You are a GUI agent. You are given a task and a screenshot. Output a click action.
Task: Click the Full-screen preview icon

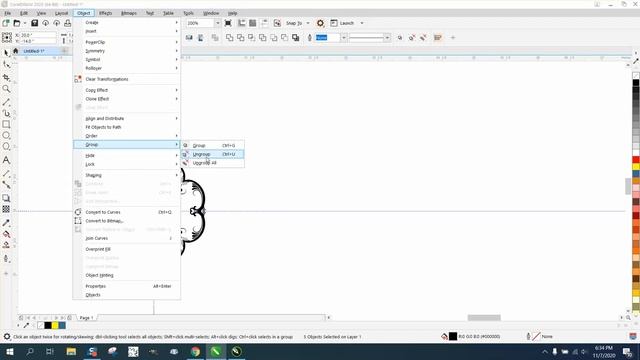click(x=228, y=23)
